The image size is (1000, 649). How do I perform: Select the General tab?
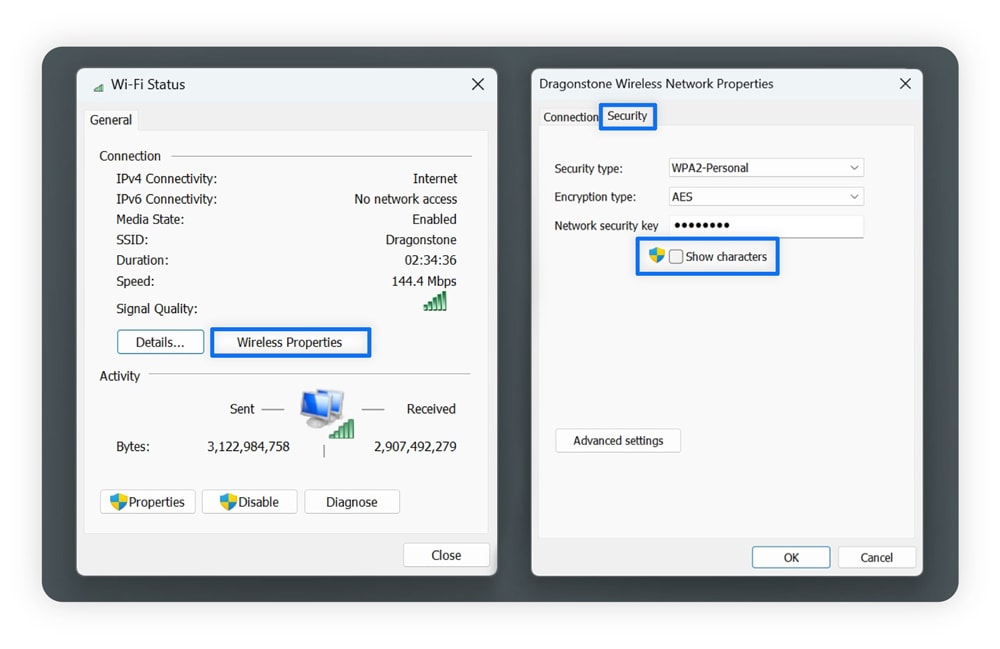110,119
